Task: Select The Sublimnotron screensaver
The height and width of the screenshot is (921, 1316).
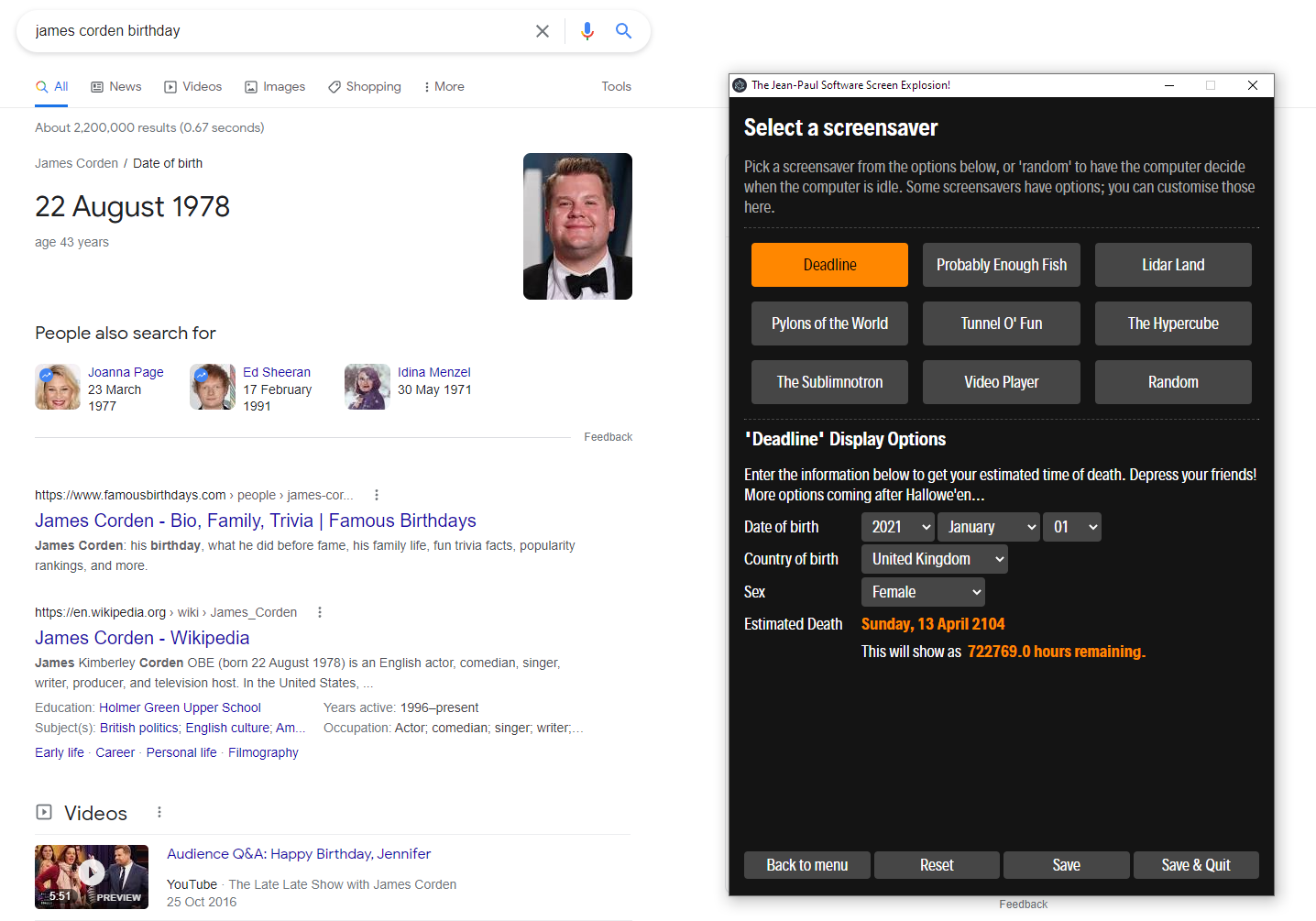Action: coord(829,382)
